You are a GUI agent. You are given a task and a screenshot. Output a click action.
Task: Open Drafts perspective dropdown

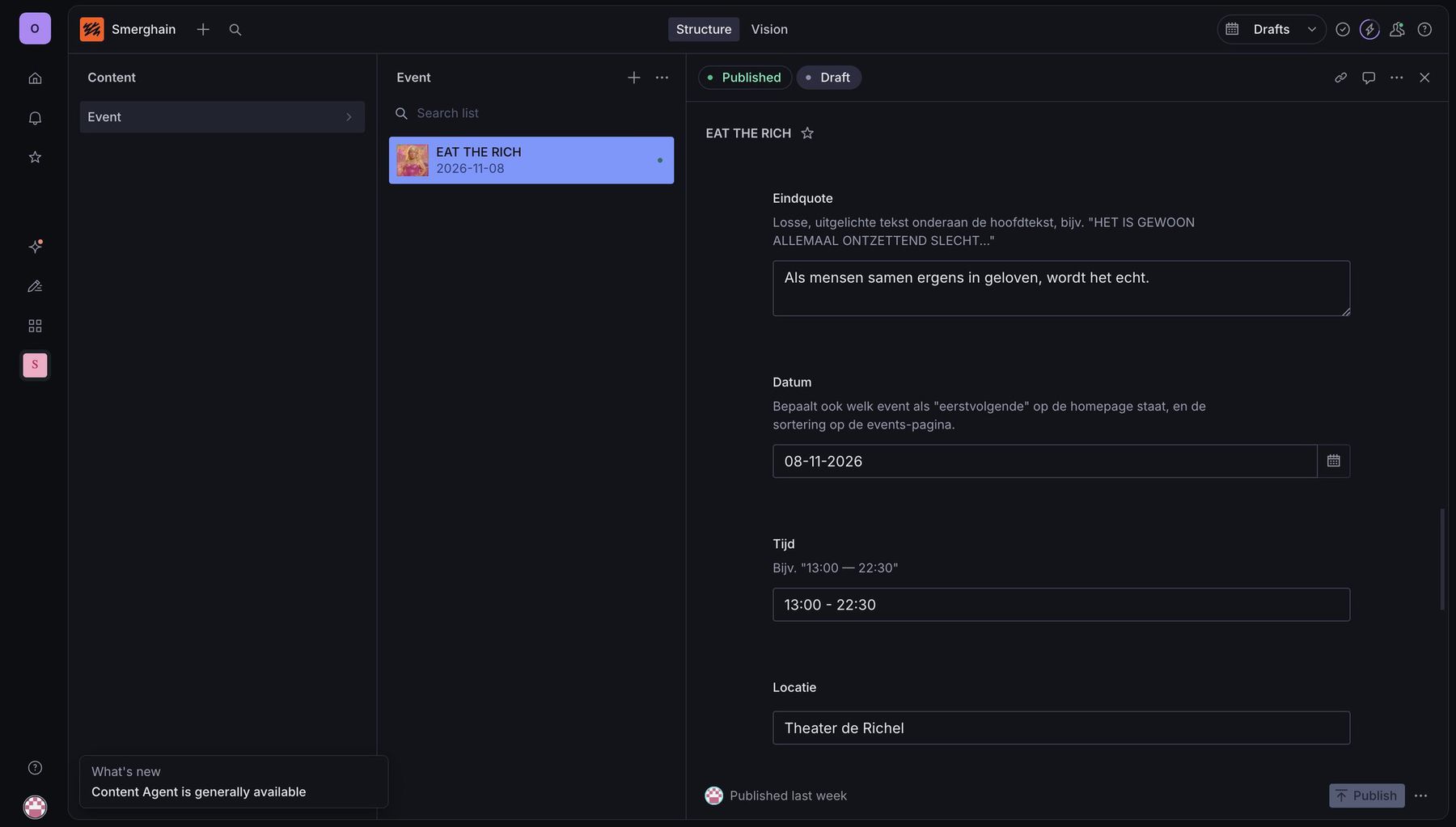tap(1272, 29)
